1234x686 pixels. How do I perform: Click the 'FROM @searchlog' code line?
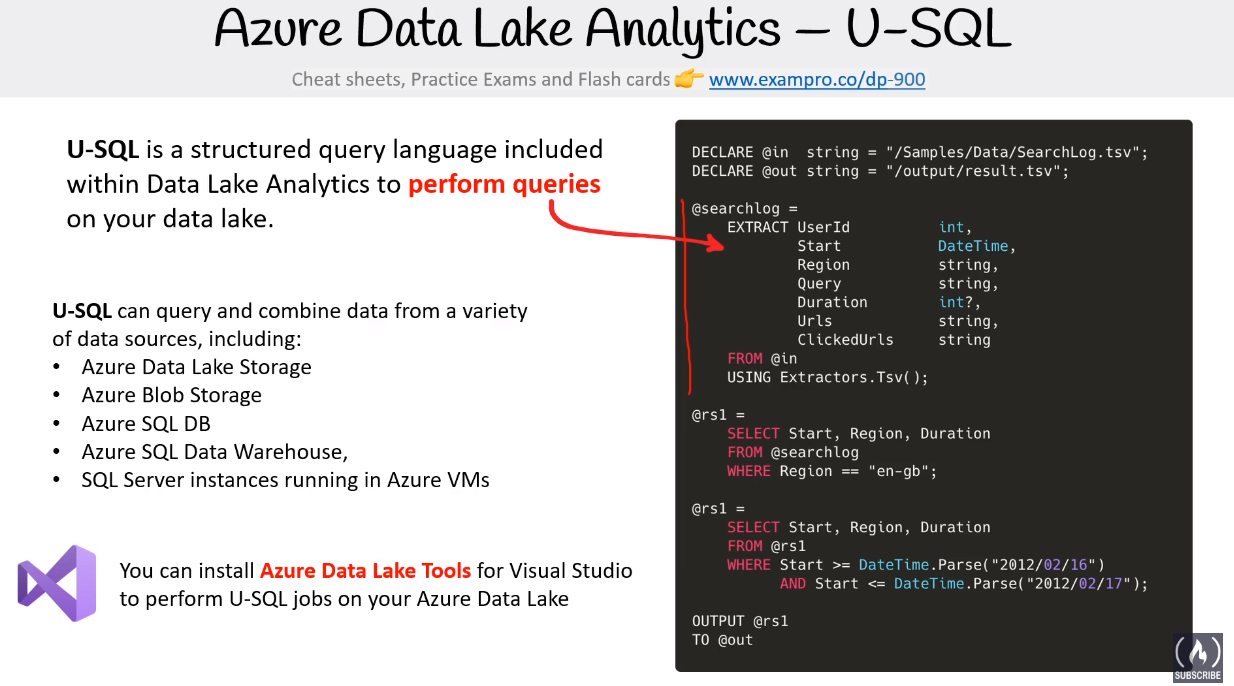pos(793,452)
